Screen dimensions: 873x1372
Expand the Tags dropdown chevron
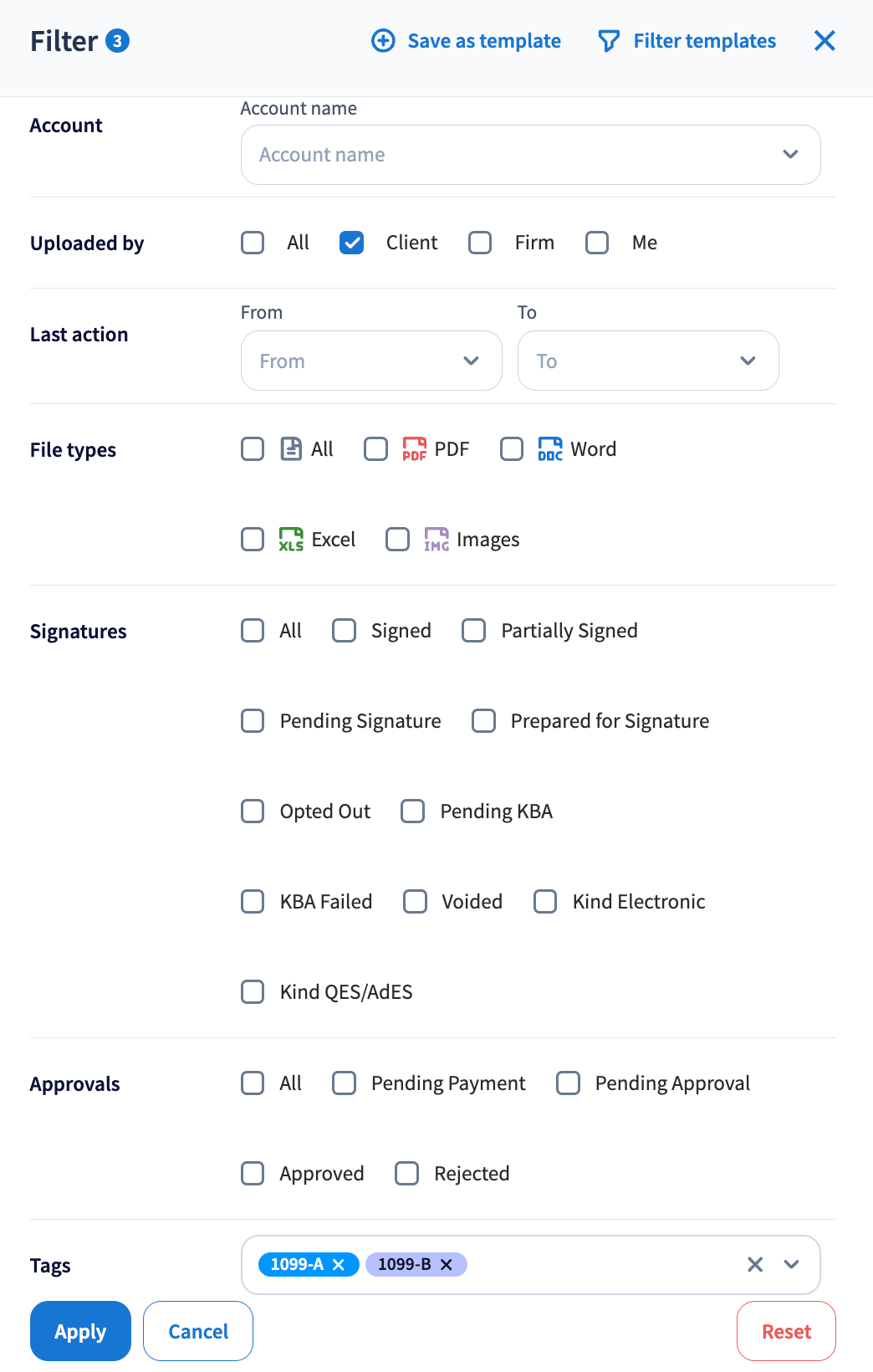tap(791, 1265)
